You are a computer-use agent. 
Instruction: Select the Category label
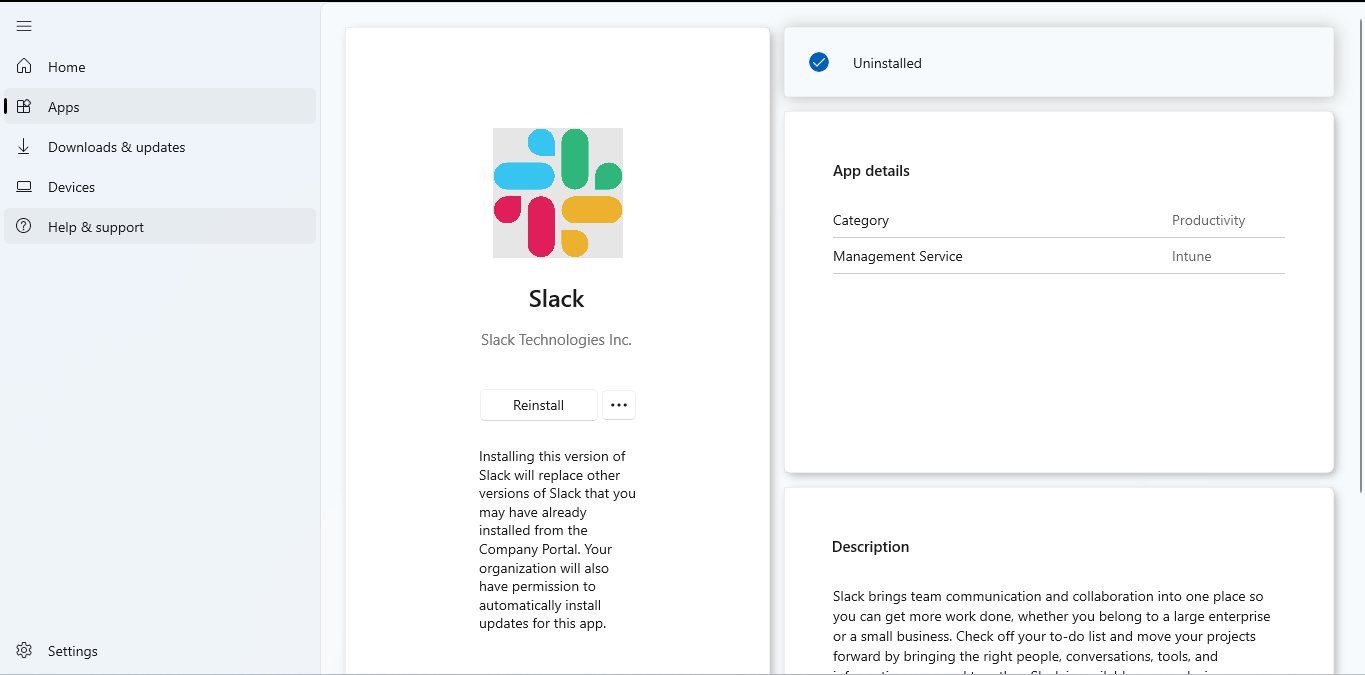(861, 220)
